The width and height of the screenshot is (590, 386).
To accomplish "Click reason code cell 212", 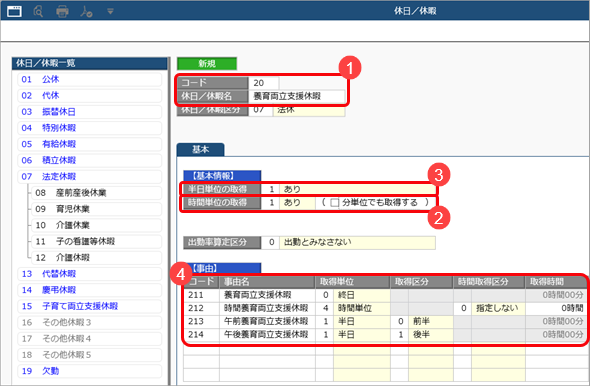I will click(x=201, y=308).
